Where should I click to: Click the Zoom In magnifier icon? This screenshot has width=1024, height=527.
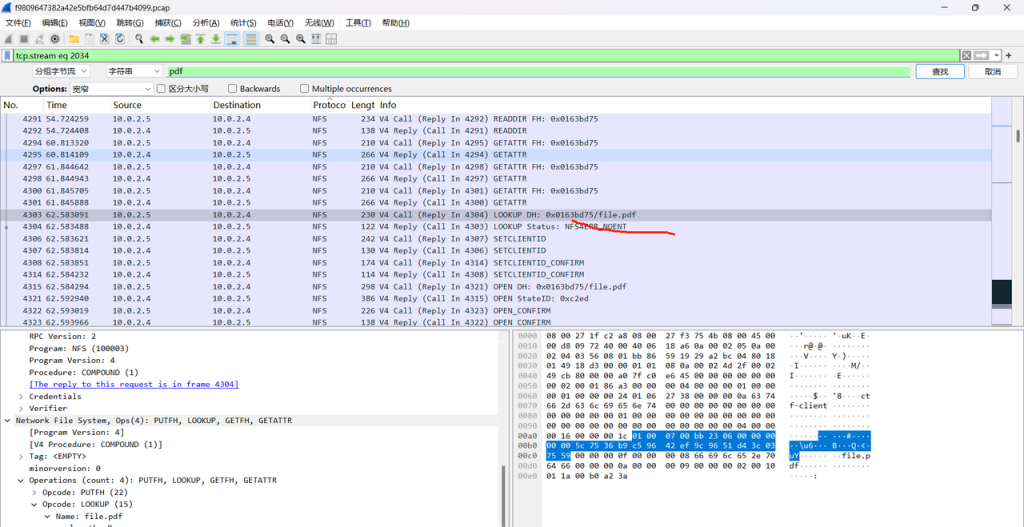point(270,39)
